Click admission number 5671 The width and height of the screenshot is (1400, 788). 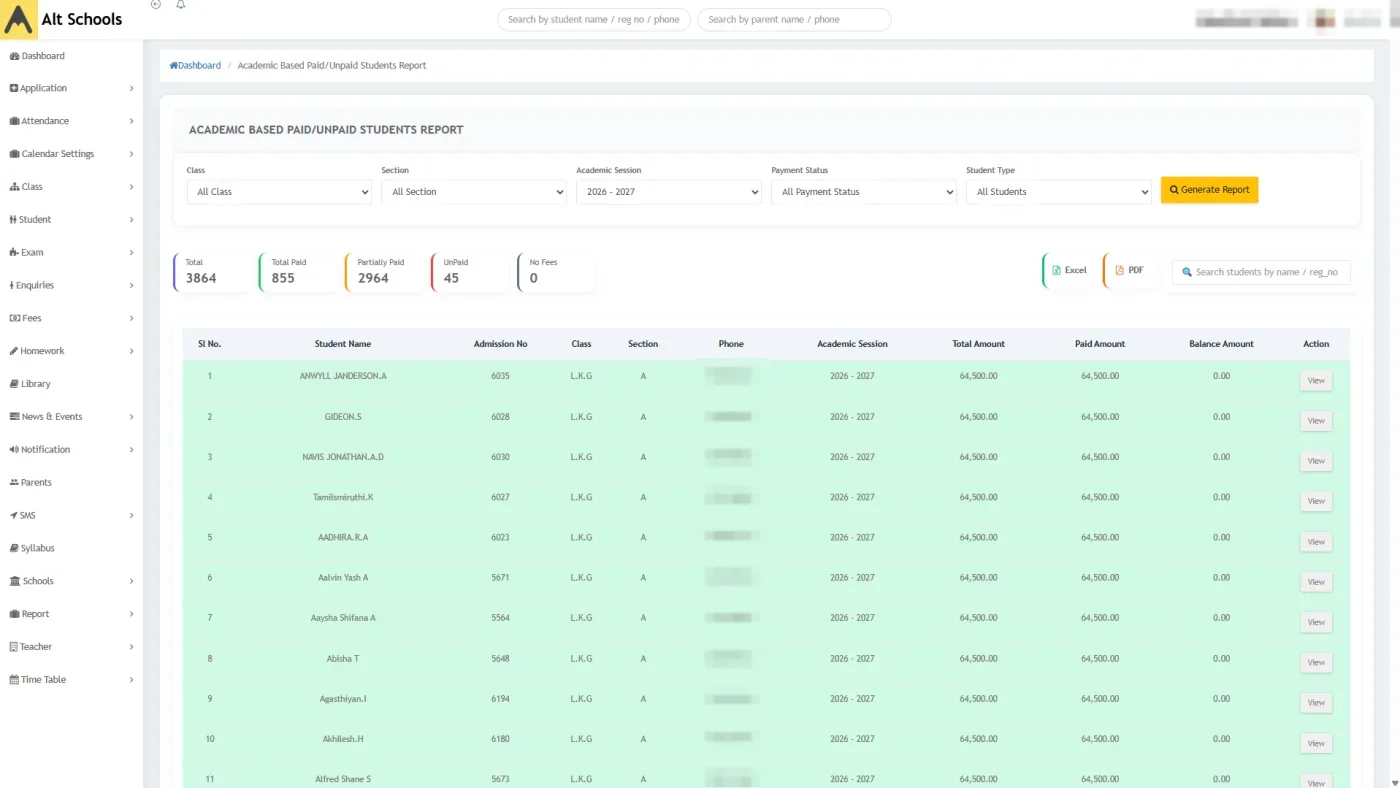tap(500, 578)
